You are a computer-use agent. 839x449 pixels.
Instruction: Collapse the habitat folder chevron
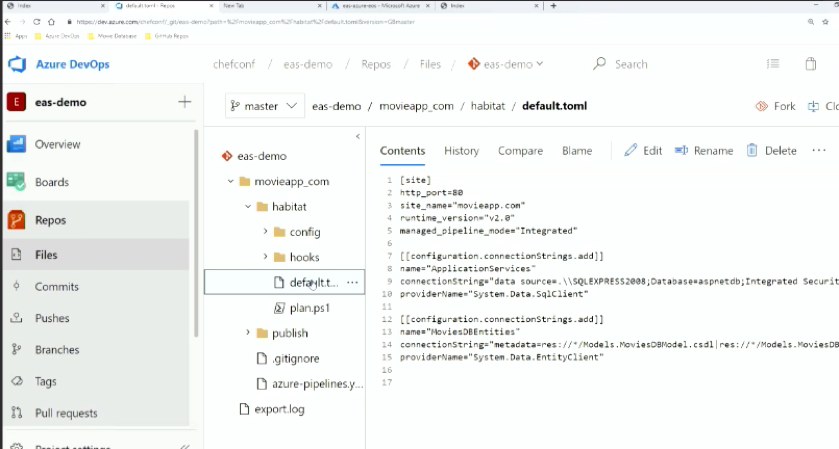(x=248, y=207)
